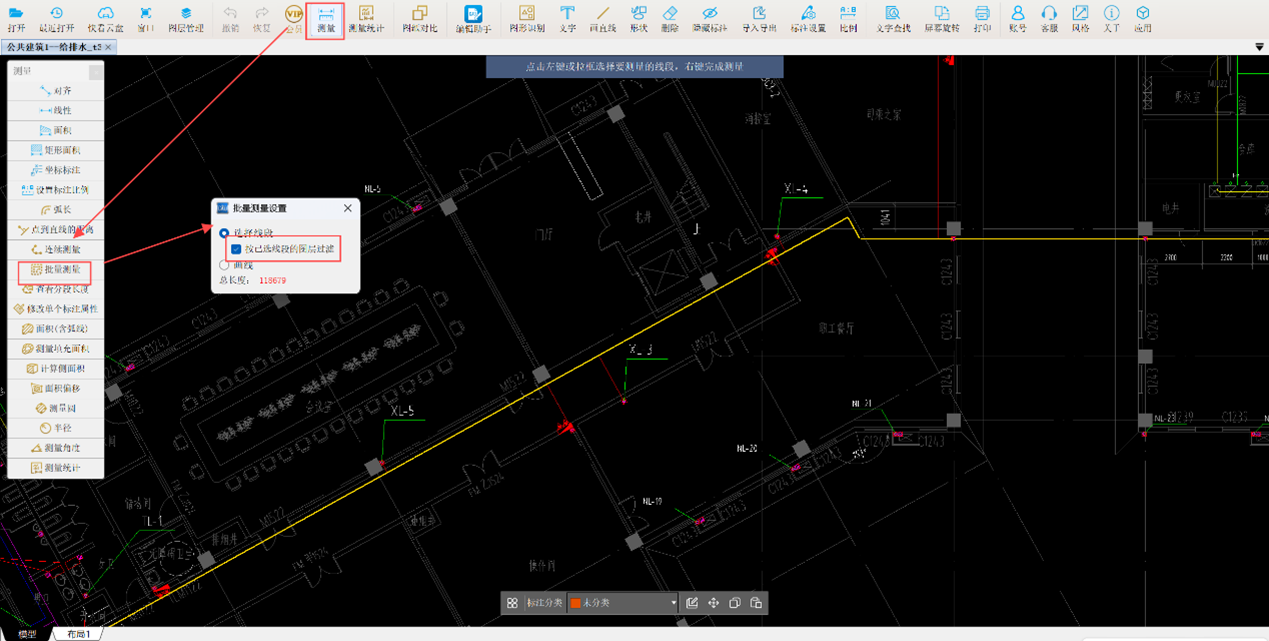Close the 批量测量设置 dialog
The height and width of the screenshot is (641, 1269).
point(348,208)
